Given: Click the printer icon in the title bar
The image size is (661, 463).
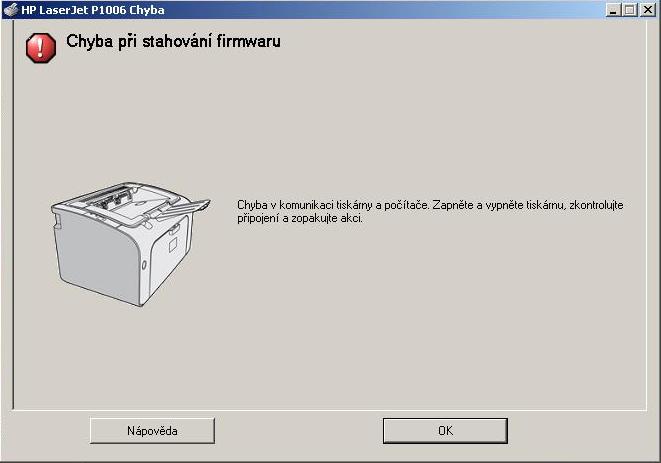Looking at the screenshot, I should pos(11,9).
